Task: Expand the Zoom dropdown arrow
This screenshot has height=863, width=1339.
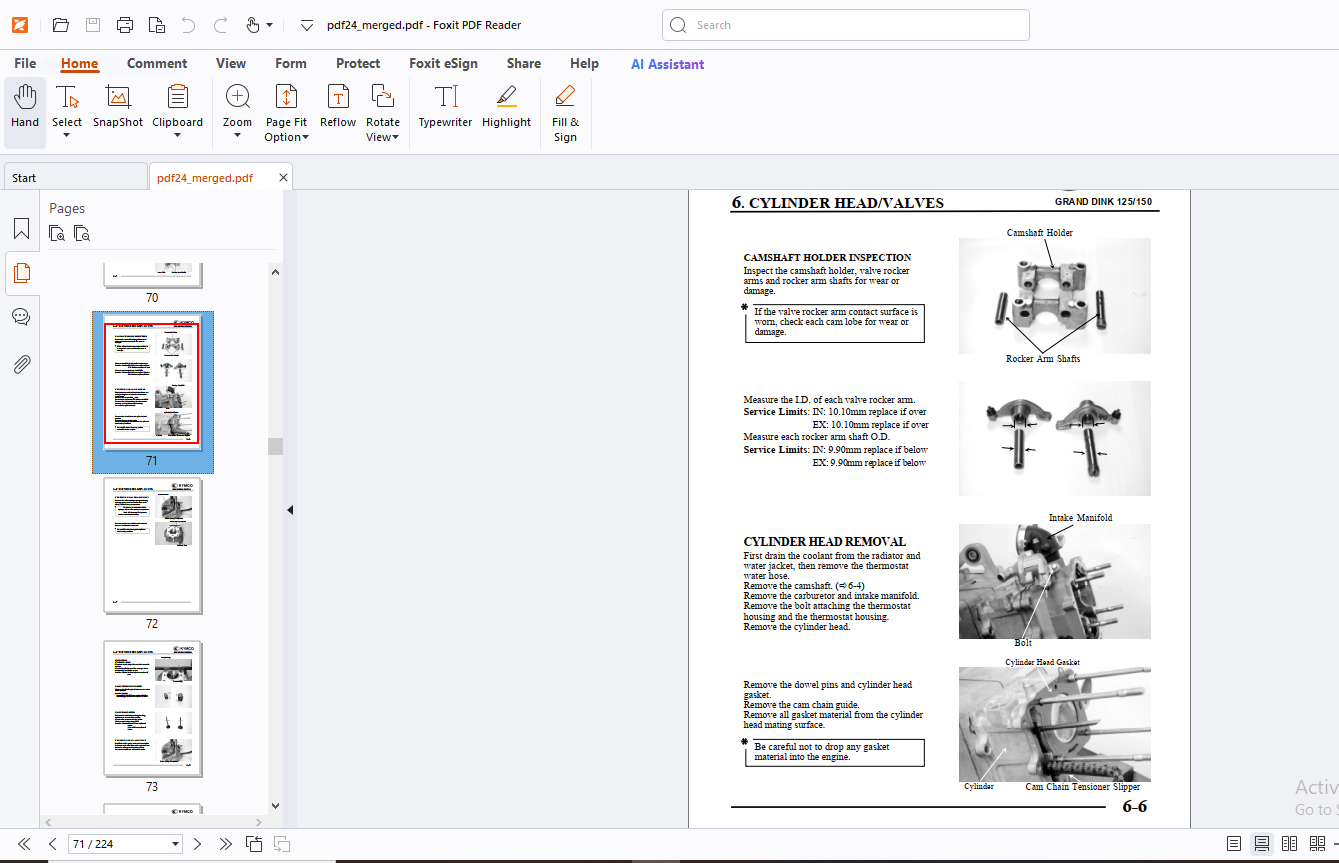Action: tap(238, 136)
